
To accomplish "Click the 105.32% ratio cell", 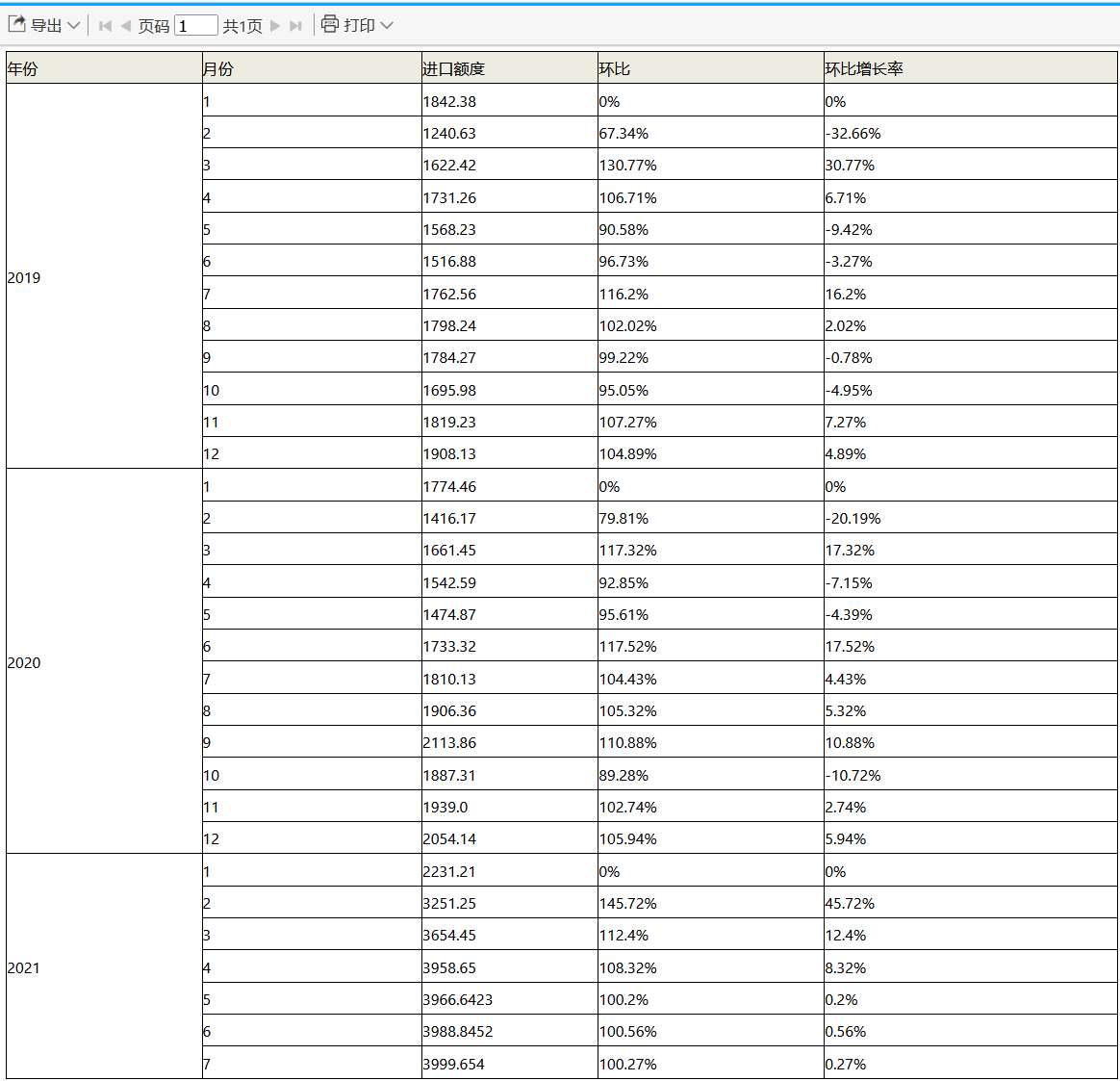I will click(711, 710).
